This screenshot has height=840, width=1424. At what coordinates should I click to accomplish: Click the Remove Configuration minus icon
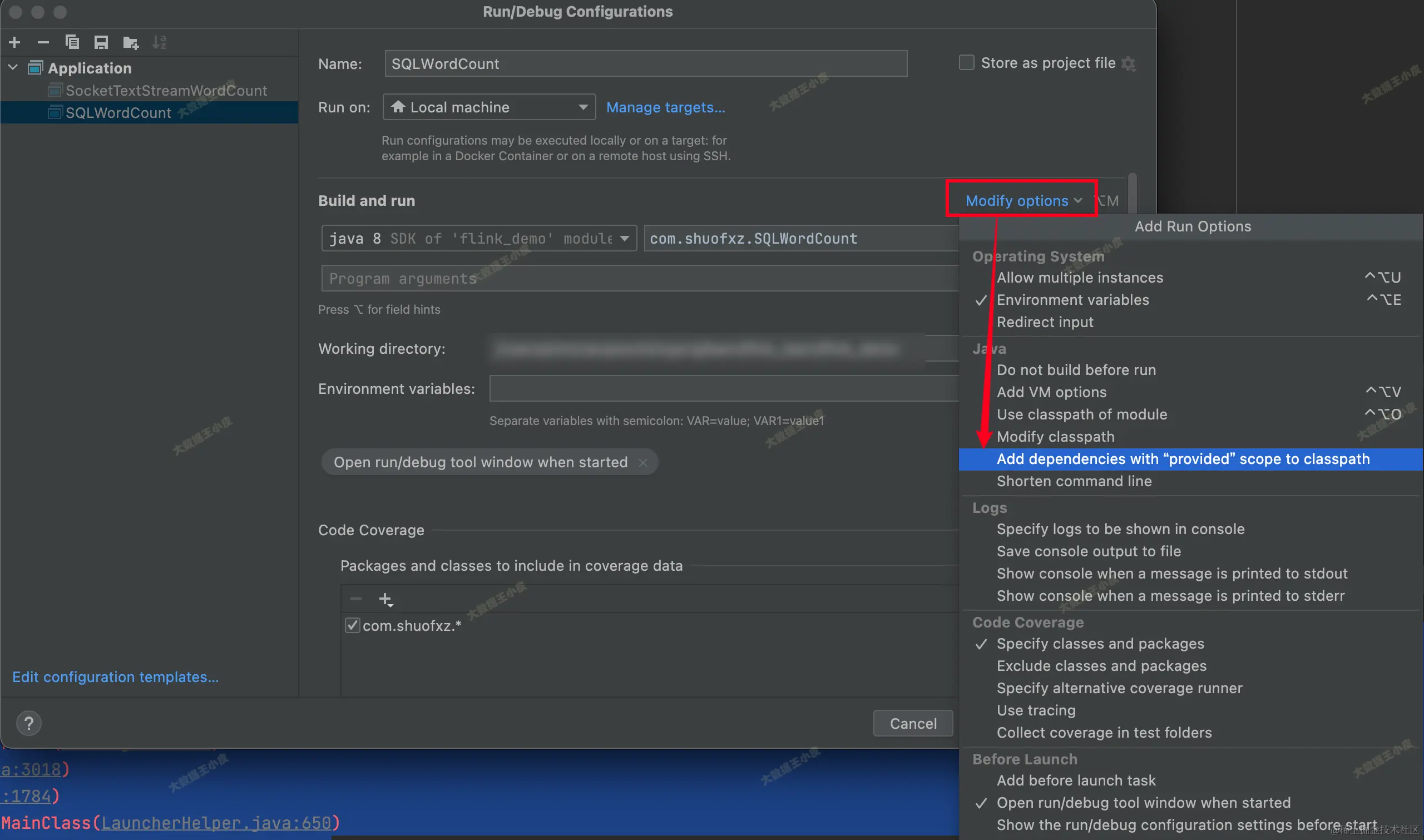[43, 42]
